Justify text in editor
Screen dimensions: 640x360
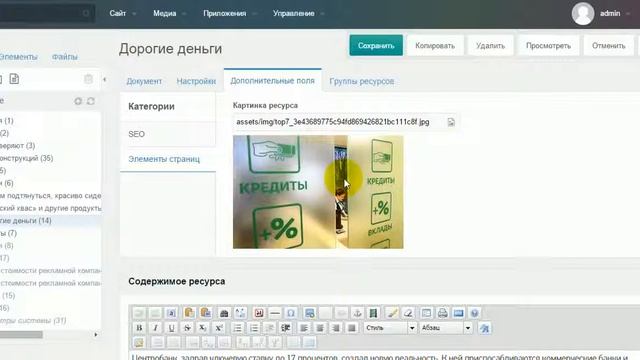click(x=351, y=328)
